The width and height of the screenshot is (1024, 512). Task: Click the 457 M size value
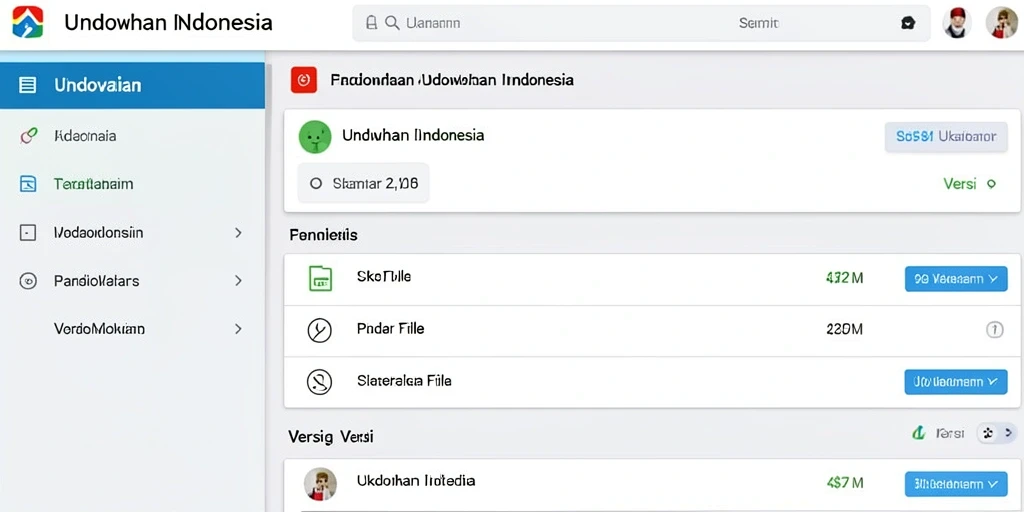pos(844,483)
